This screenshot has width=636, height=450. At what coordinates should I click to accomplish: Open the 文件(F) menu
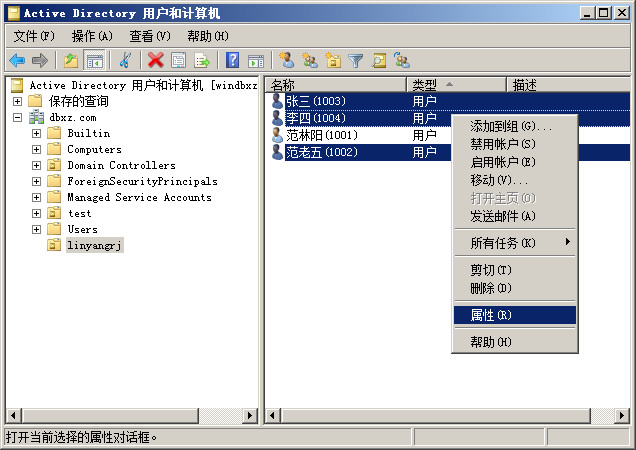[x=34, y=36]
